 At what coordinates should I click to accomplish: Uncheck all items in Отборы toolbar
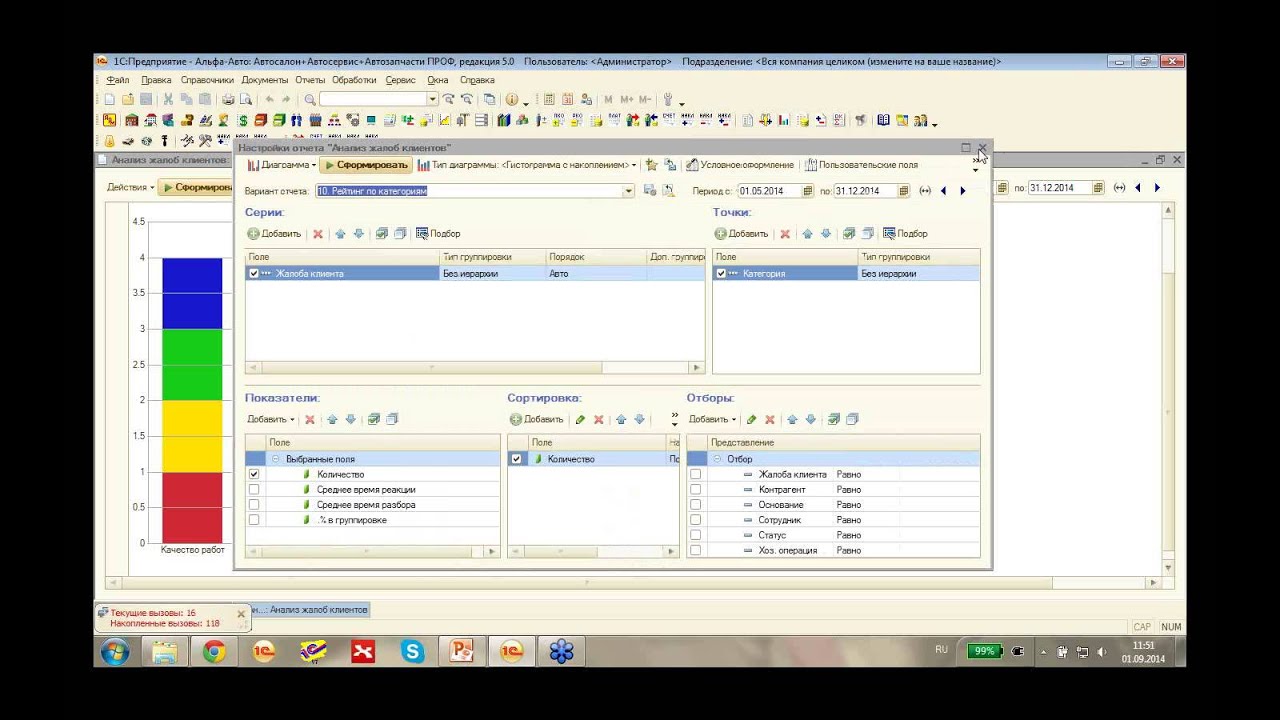[x=852, y=420]
